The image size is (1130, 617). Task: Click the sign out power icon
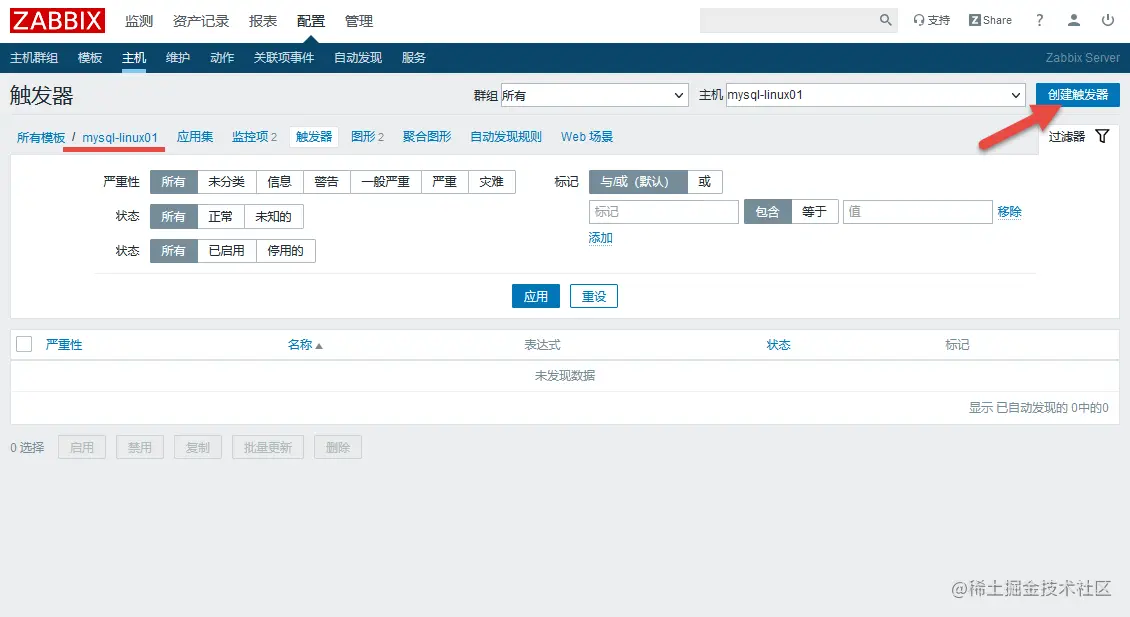pos(1108,19)
